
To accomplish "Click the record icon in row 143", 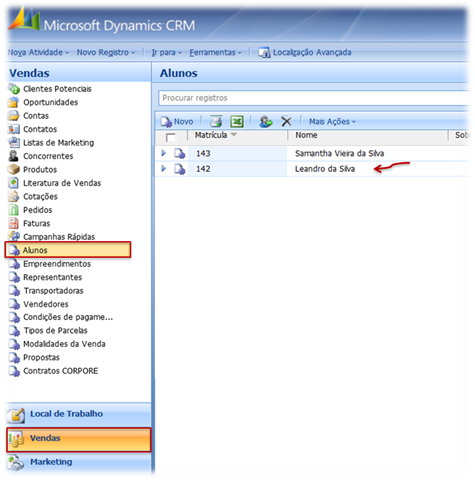I will pos(180,154).
